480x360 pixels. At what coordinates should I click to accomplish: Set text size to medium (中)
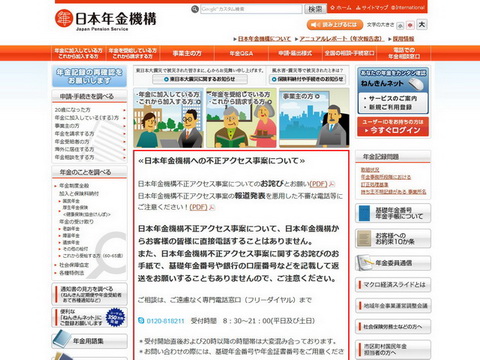pyautogui.click(x=410, y=25)
